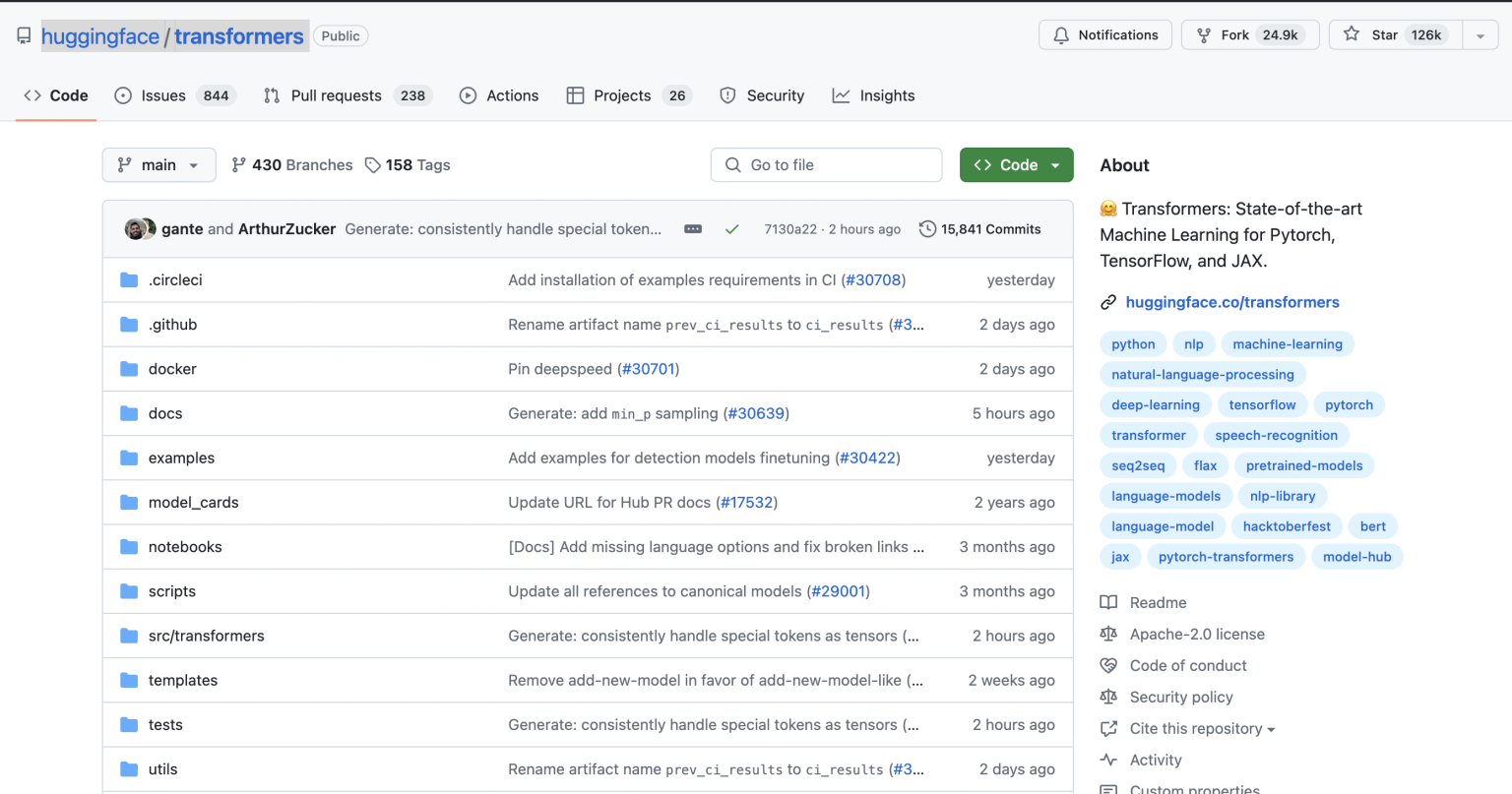The height and width of the screenshot is (794, 1512).
Task: Open the main branch selector dropdown
Action: (x=158, y=164)
